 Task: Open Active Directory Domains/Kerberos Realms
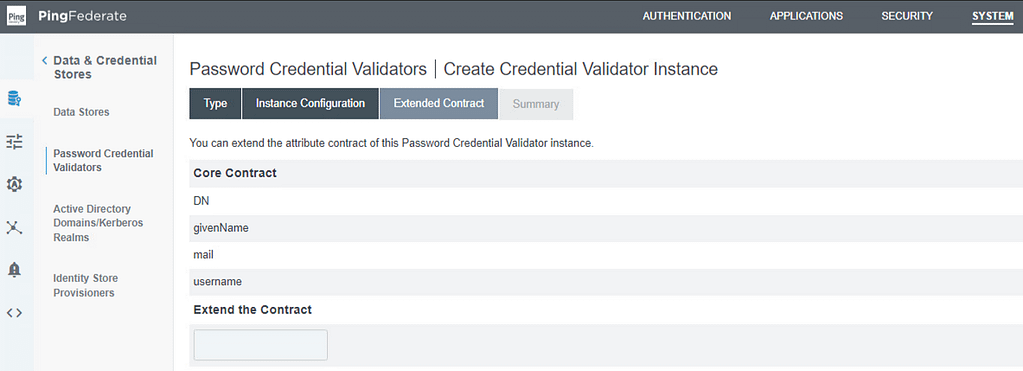tap(99, 223)
